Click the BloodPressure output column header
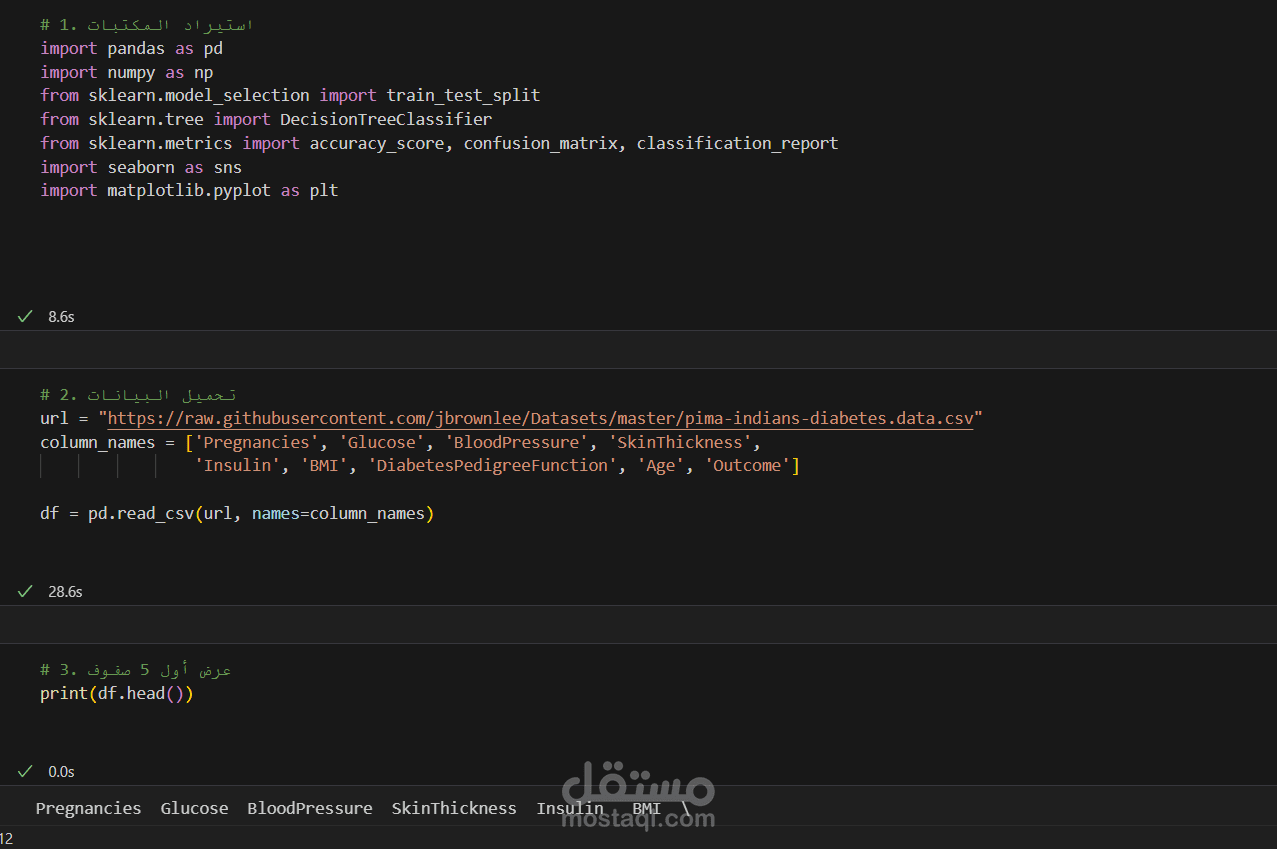The image size is (1277, 849). click(310, 808)
